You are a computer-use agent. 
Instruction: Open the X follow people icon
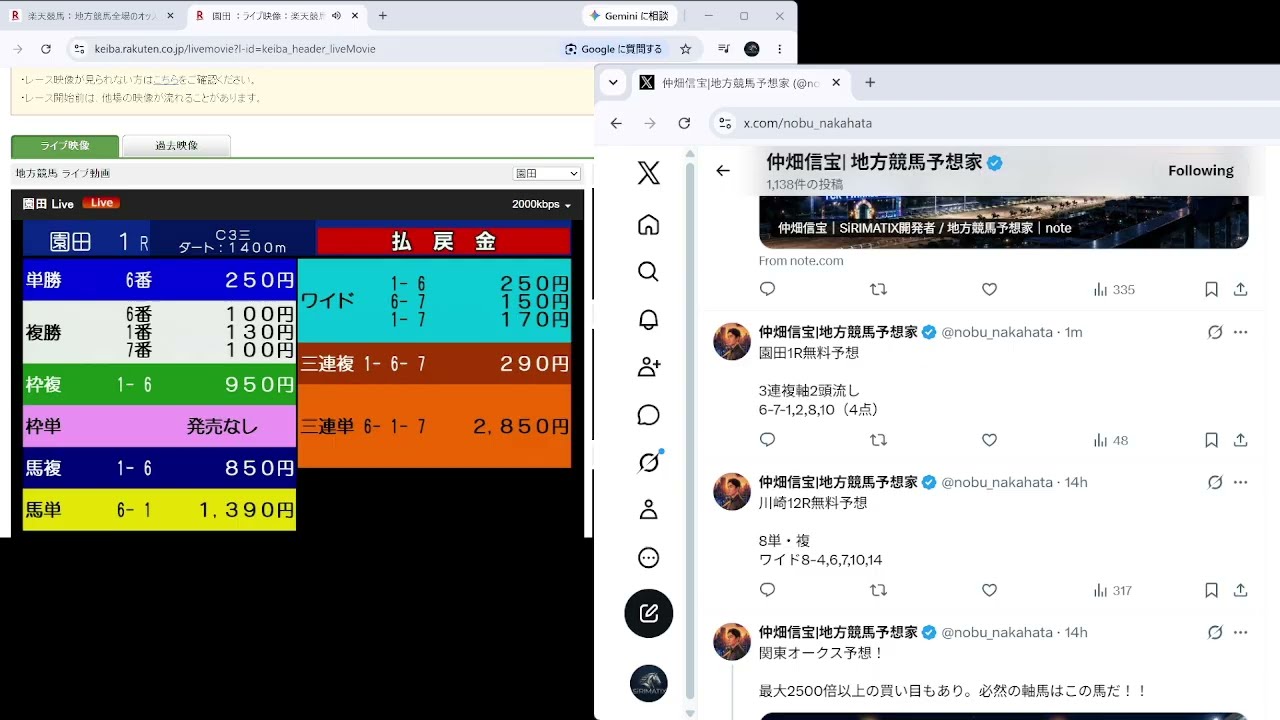click(x=648, y=367)
